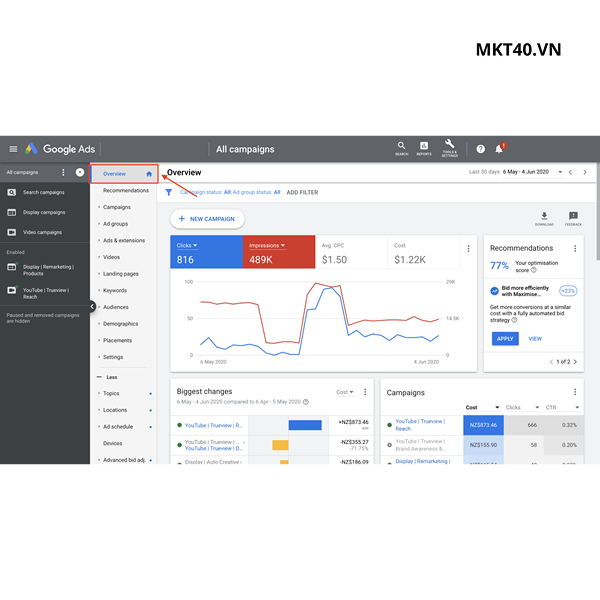
Task: Click the round dropdown icon beside All campaigns
Action: (x=80, y=172)
